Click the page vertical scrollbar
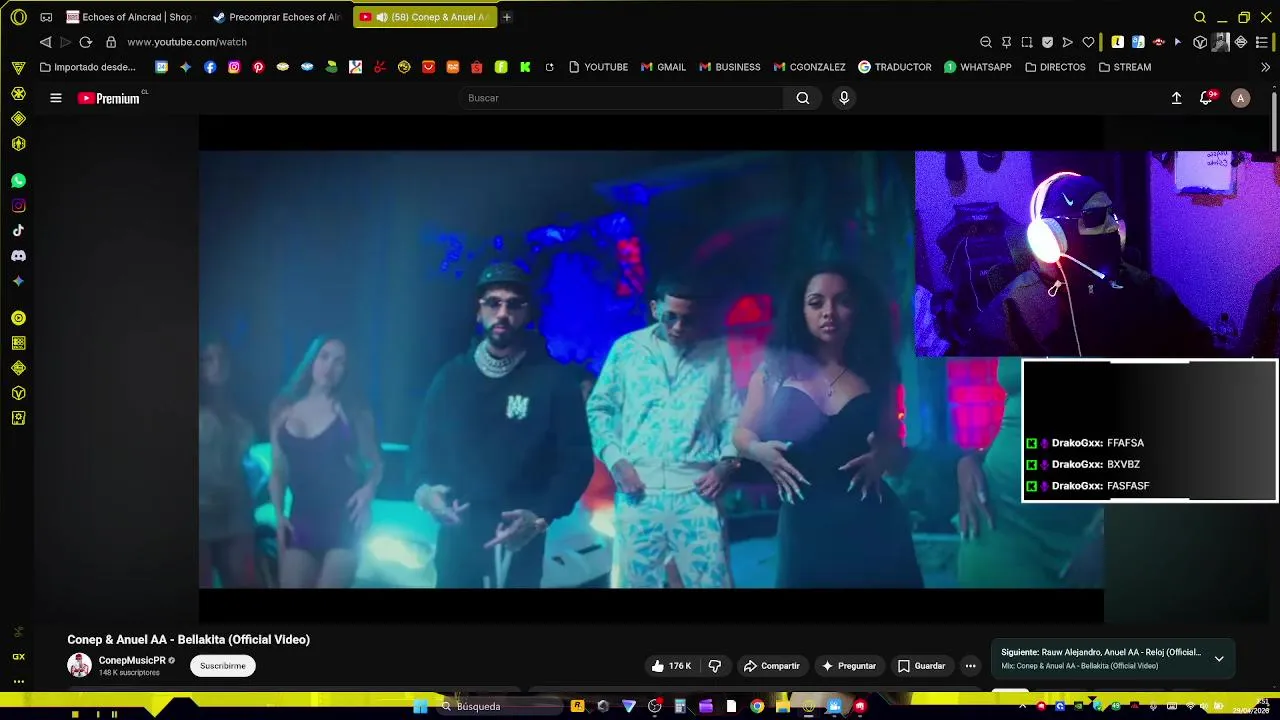The height and width of the screenshot is (720, 1280). pyautogui.click(x=1274, y=120)
